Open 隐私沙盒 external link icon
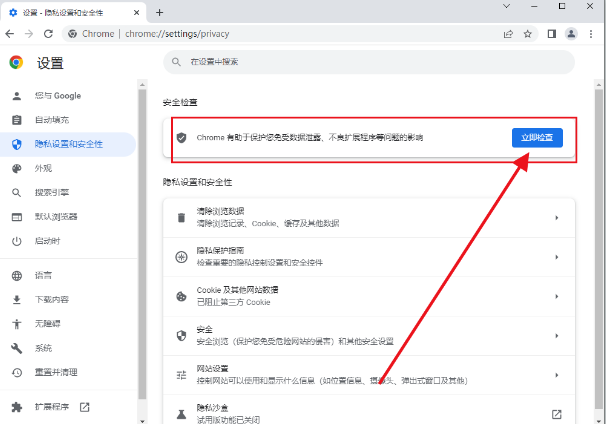Screen dimensions: 606x424 [x=557, y=414]
